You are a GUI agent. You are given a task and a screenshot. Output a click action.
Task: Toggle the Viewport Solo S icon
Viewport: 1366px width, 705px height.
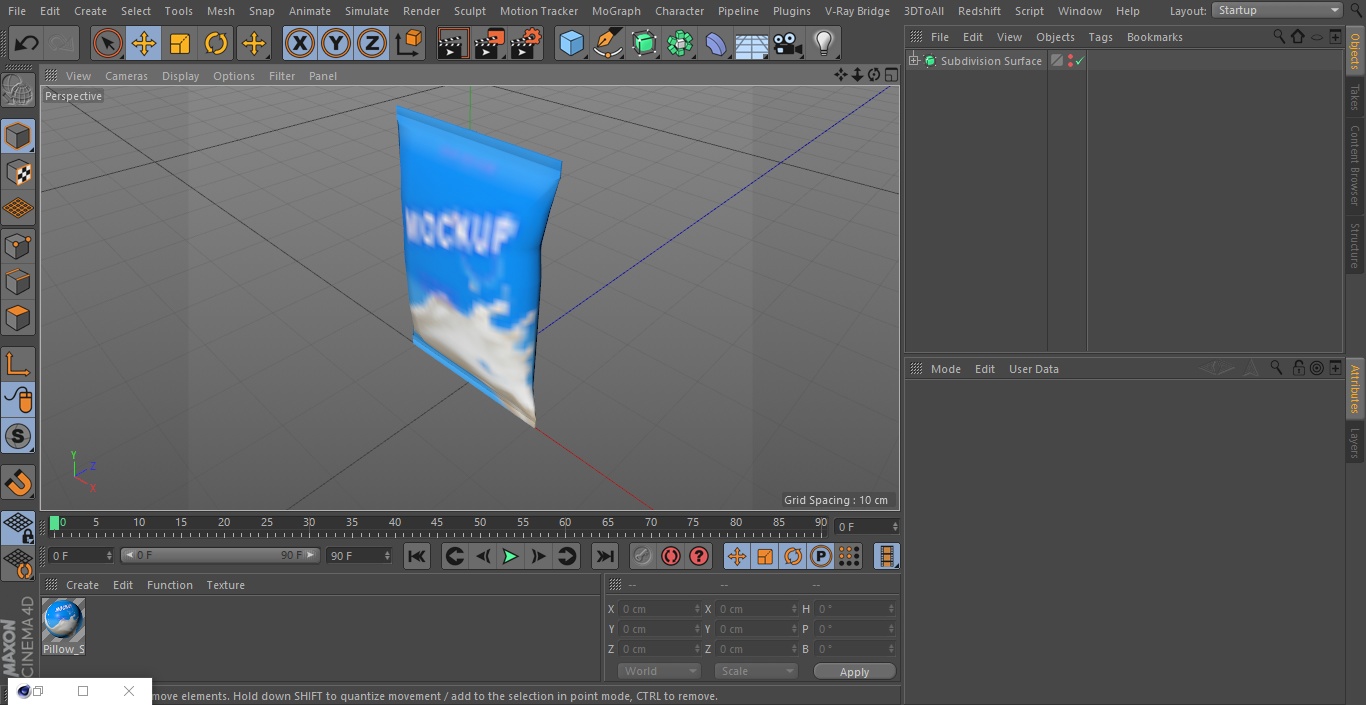18,436
